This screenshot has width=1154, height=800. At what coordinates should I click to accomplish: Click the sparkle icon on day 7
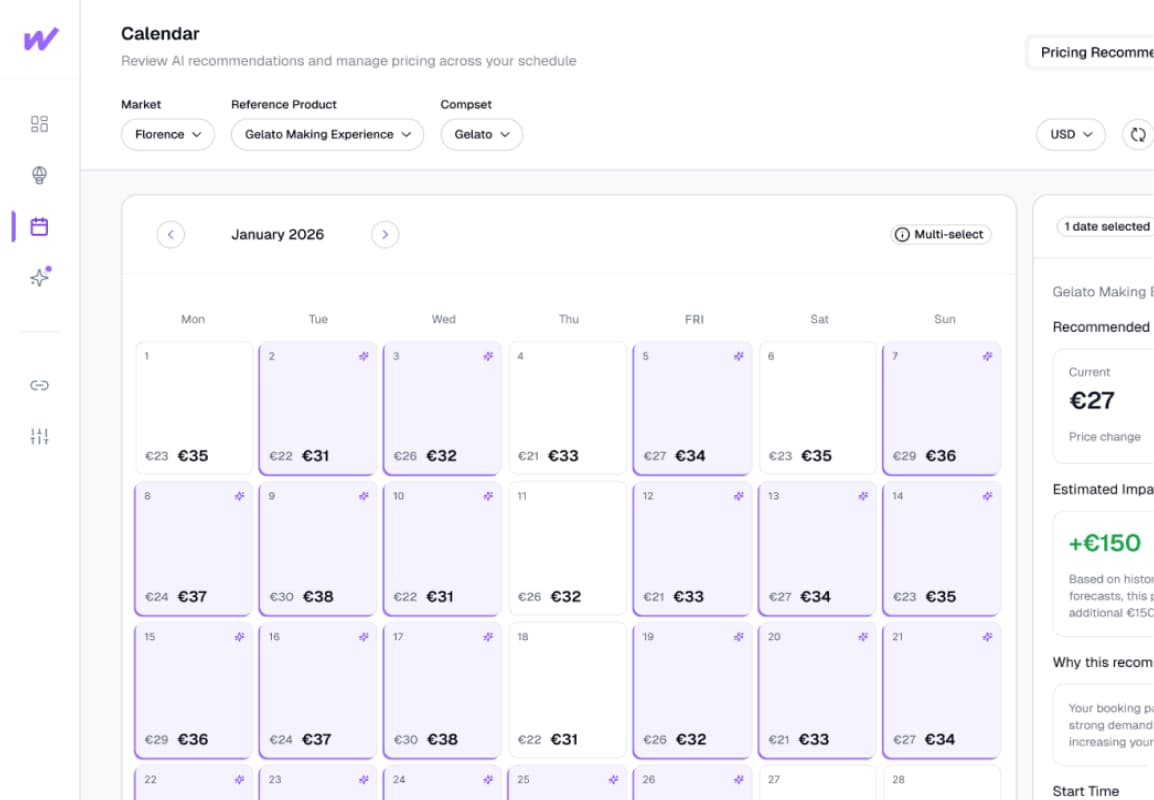987,356
